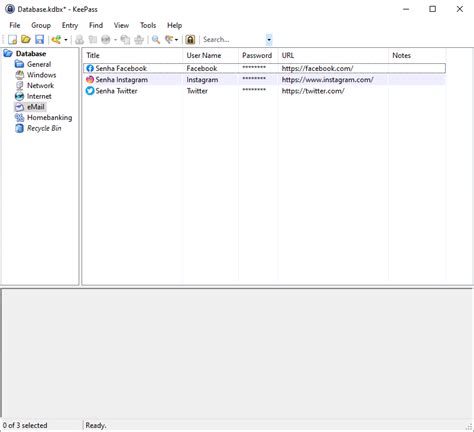
Task: Copy user name with the toolbar icon
Action: [79, 40]
